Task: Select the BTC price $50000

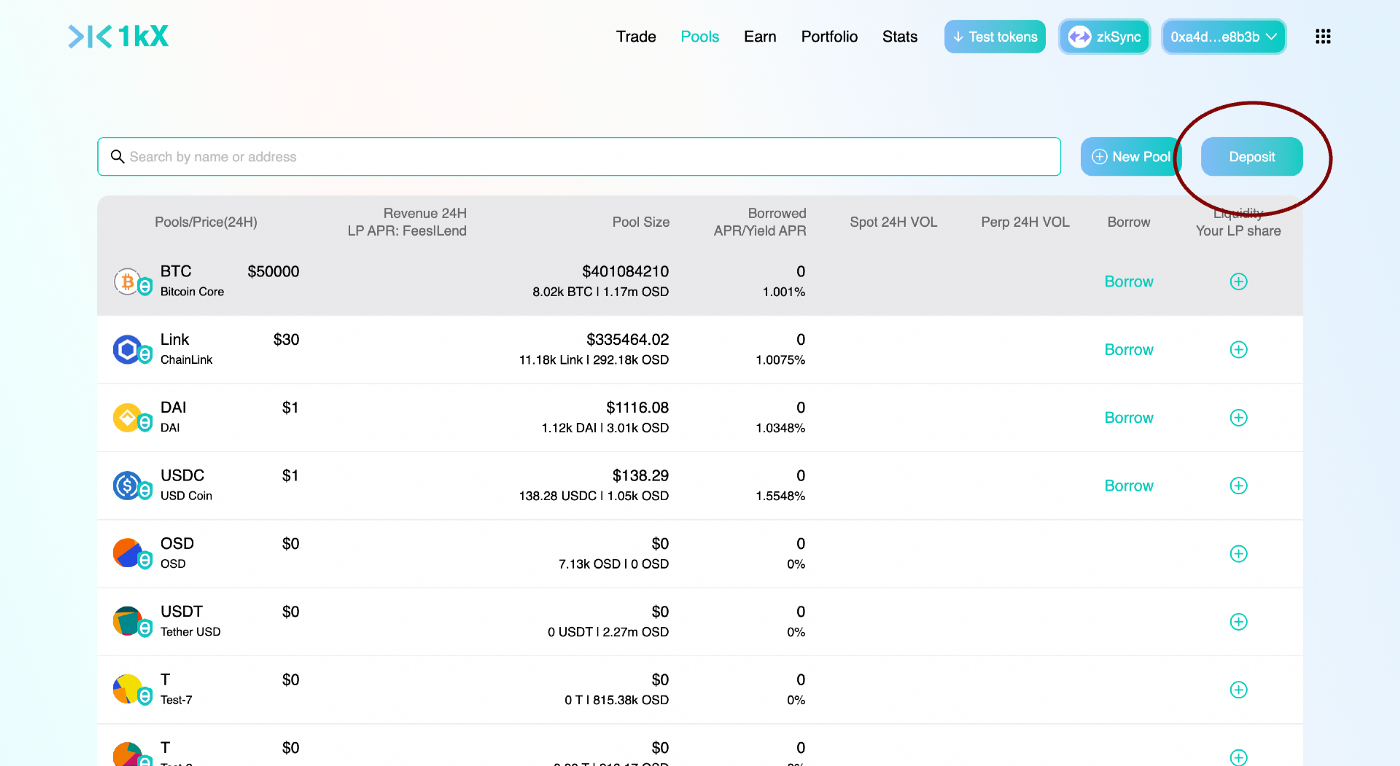Action: point(273,272)
